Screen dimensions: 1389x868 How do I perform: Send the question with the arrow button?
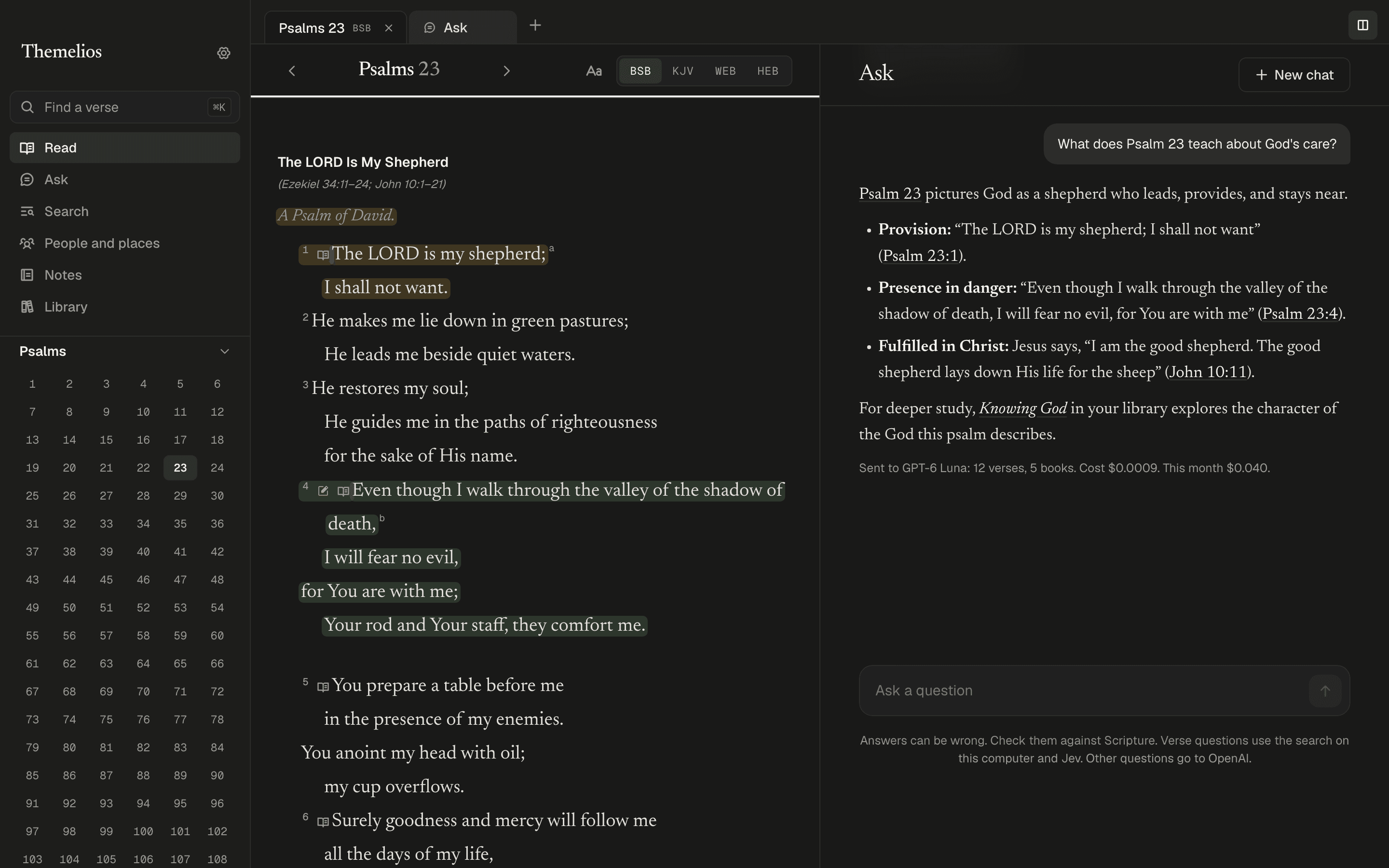(x=1325, y=691)
